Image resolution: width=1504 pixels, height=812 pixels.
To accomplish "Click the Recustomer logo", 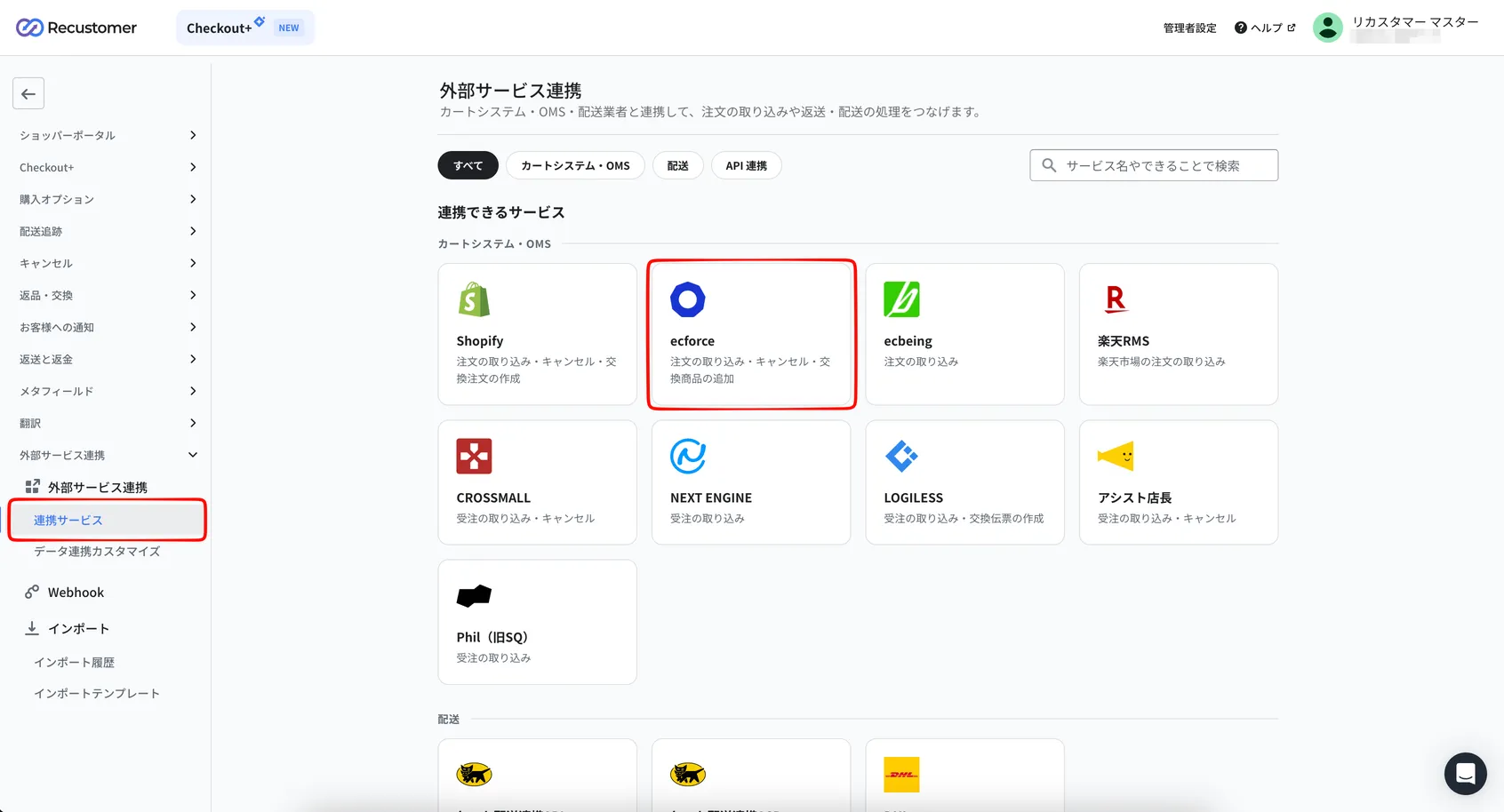I will [x=76, y=28].
